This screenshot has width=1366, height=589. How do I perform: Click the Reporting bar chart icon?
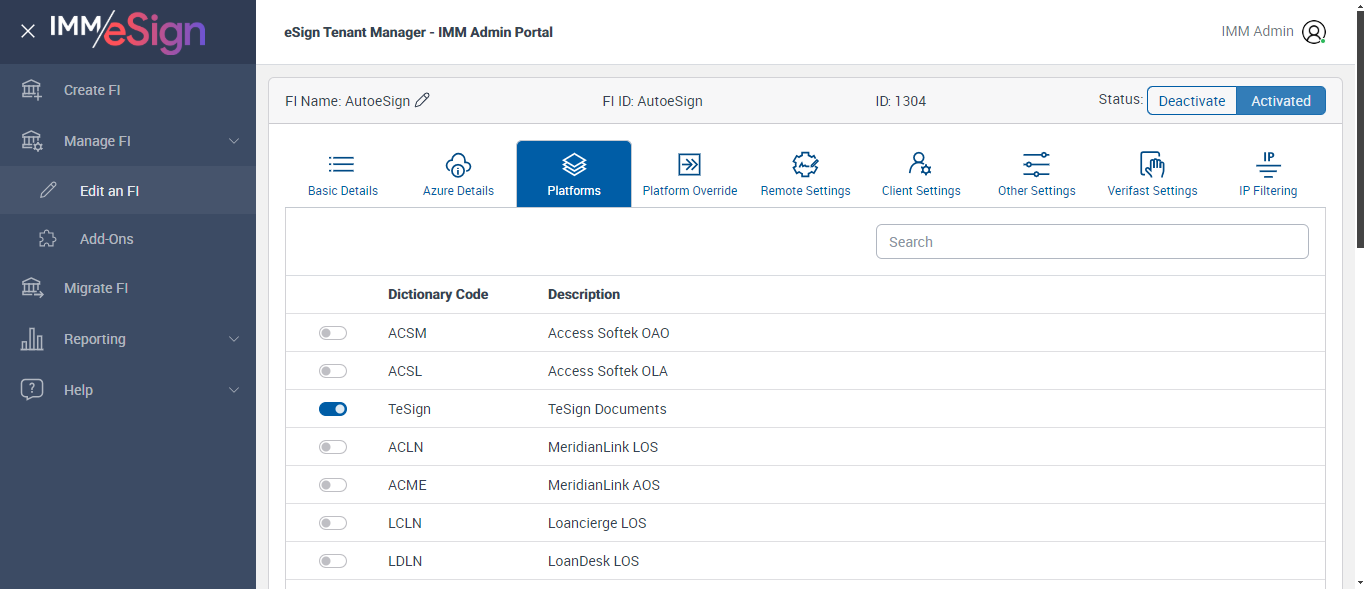pos(32,339)
